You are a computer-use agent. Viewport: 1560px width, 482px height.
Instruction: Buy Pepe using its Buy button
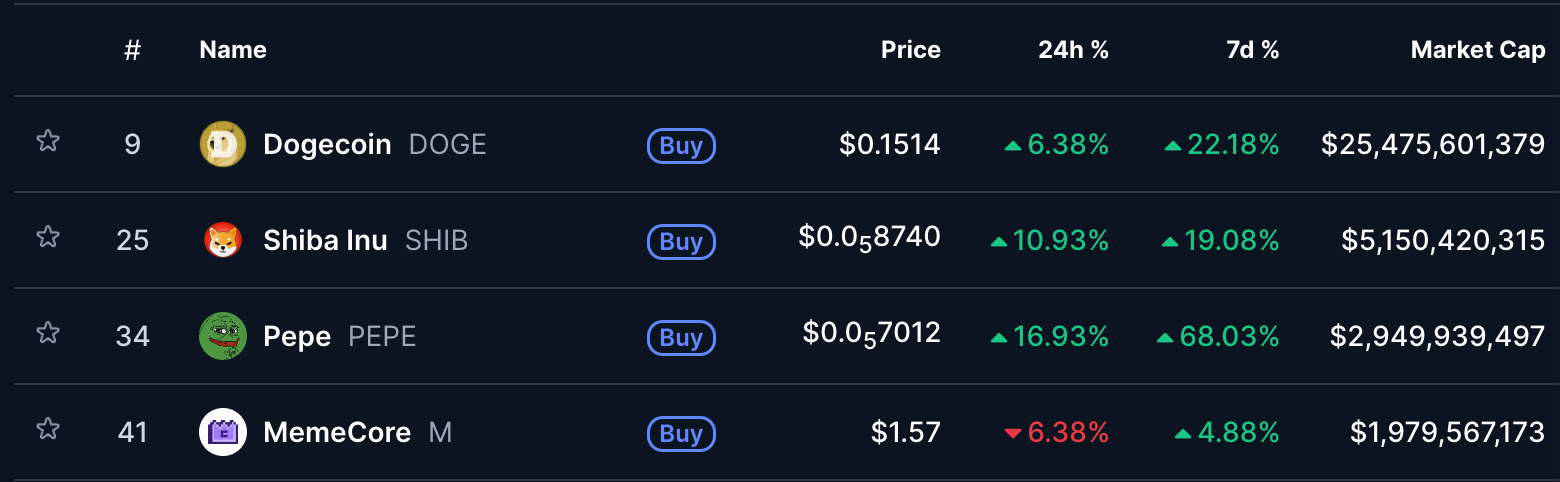click(681, 338)
